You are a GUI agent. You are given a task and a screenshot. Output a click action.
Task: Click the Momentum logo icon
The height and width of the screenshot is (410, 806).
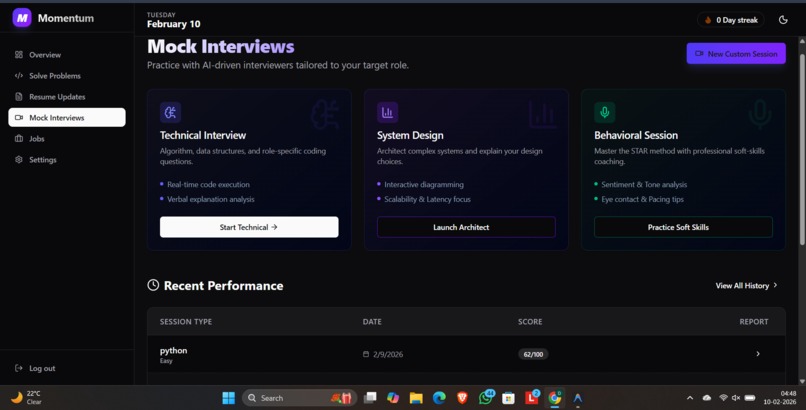click(x=22, y=18)
